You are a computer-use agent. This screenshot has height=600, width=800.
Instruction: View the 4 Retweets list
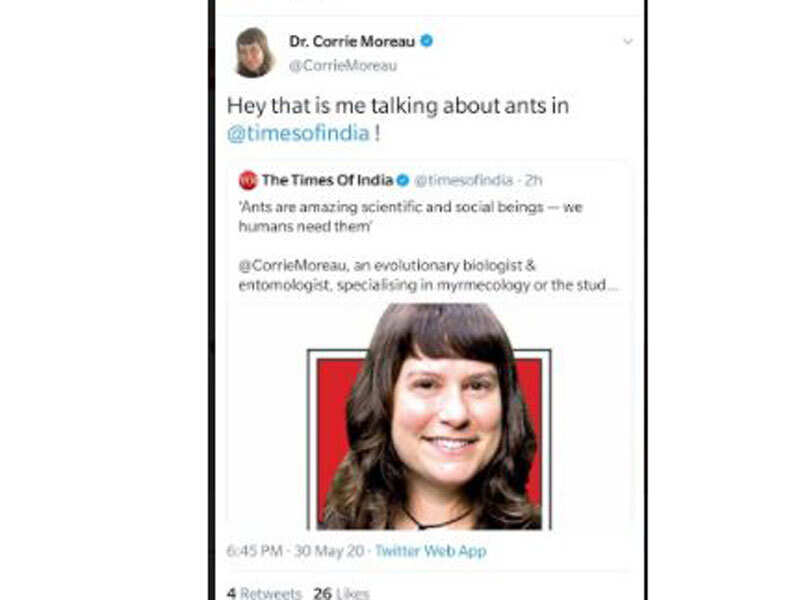(263, 593)
